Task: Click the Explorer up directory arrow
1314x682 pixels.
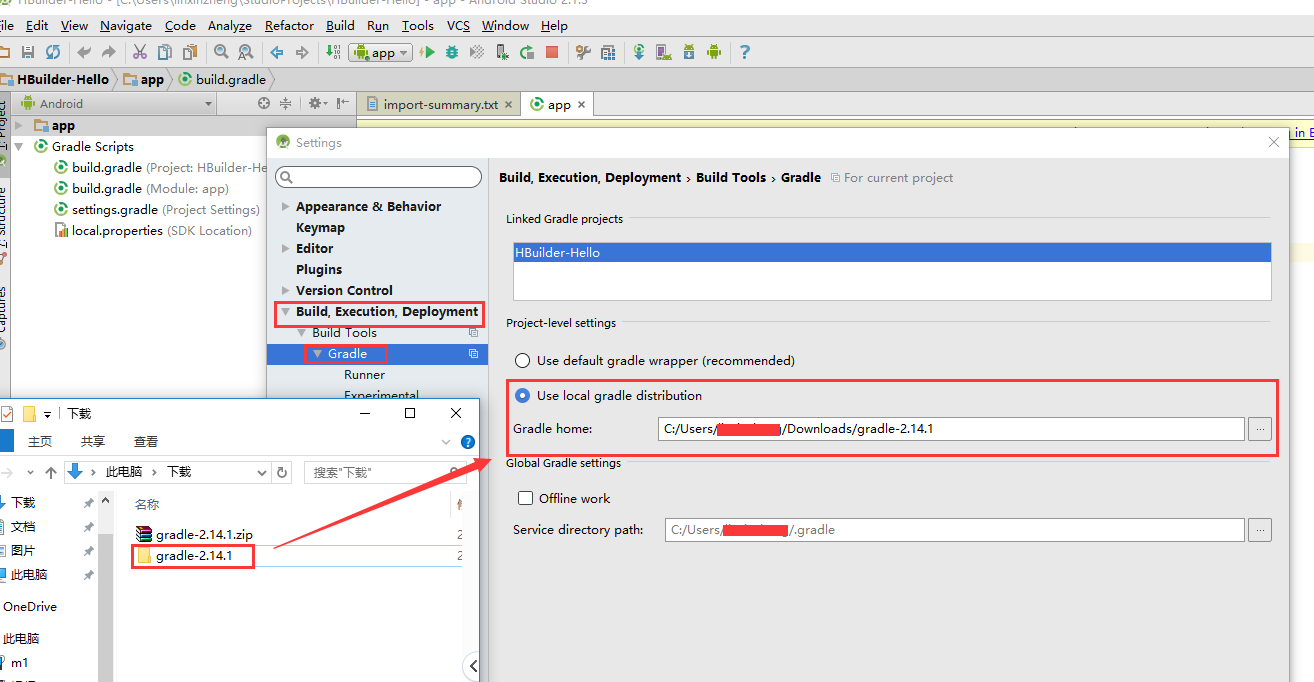Action: (50, 472)
